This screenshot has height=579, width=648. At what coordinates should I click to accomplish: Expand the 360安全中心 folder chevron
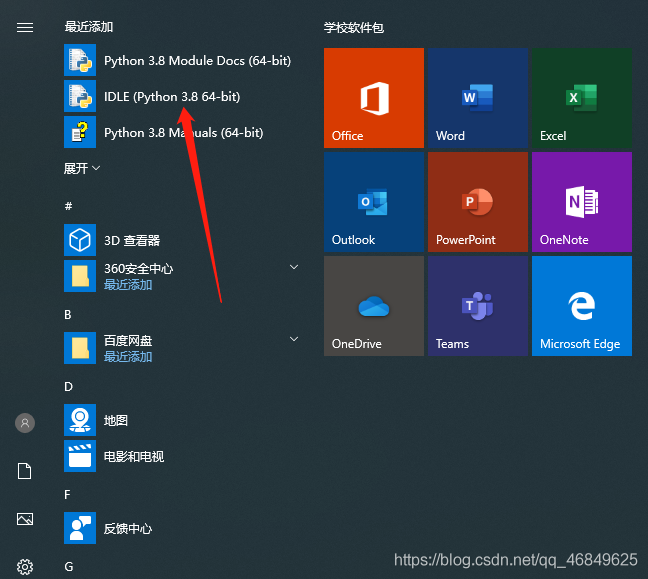[294, 267]
